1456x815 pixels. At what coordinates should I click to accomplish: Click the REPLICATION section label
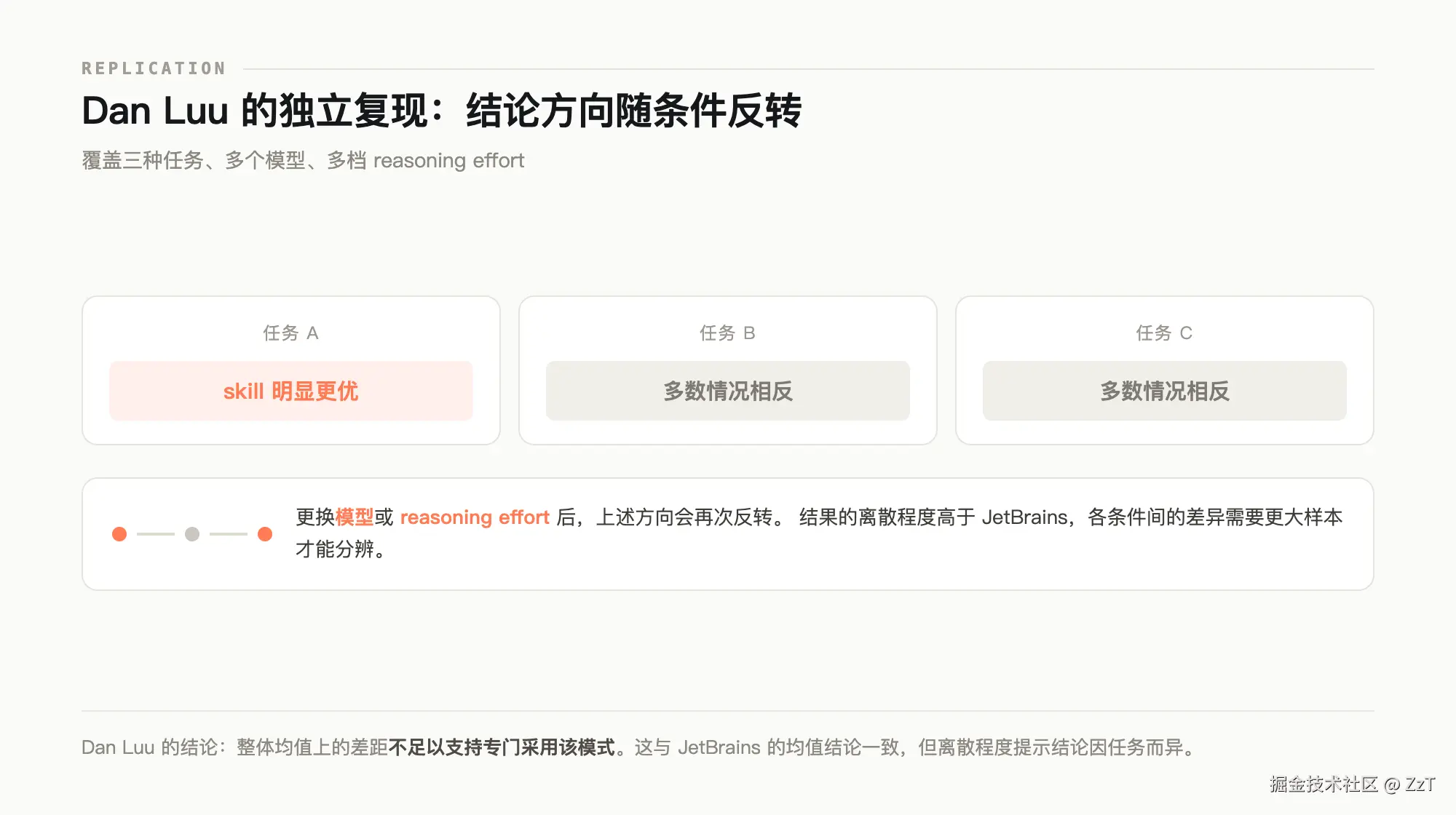click(x=154, y=68)
